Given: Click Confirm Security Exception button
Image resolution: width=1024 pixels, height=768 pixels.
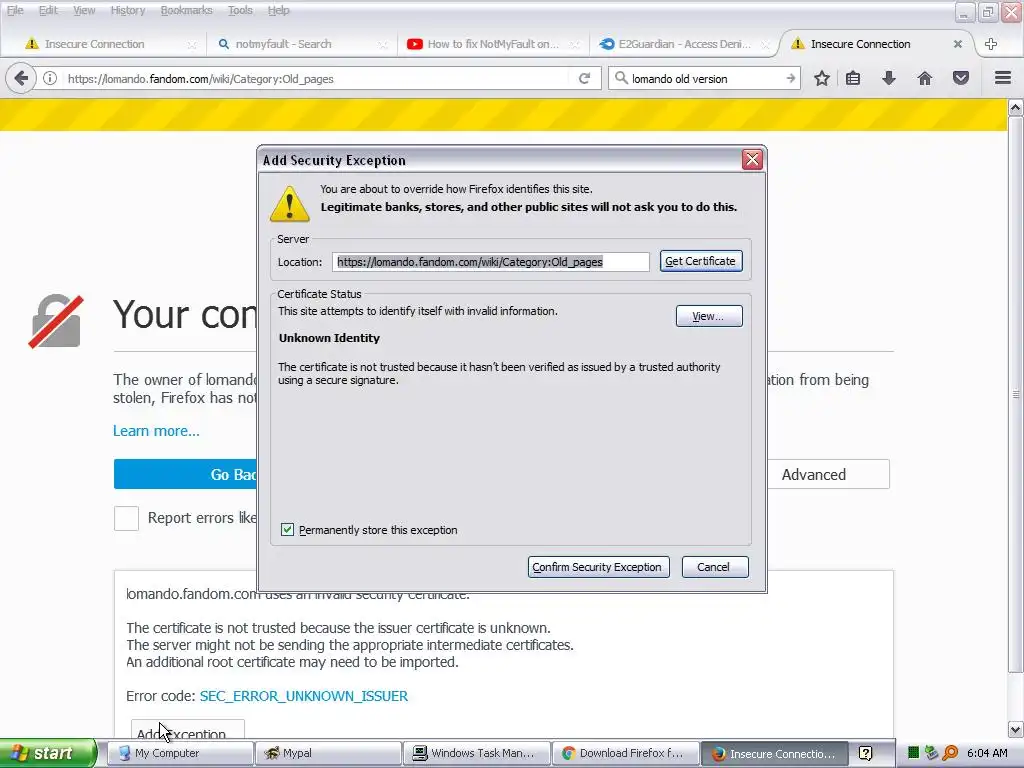Looking at the screenshot, I should [598, 567].
